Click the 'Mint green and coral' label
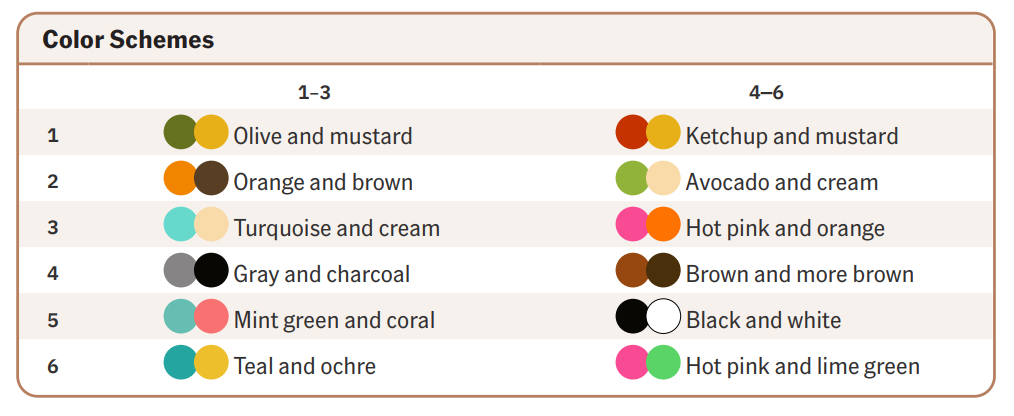The image size is (1014, 416). 334,320
